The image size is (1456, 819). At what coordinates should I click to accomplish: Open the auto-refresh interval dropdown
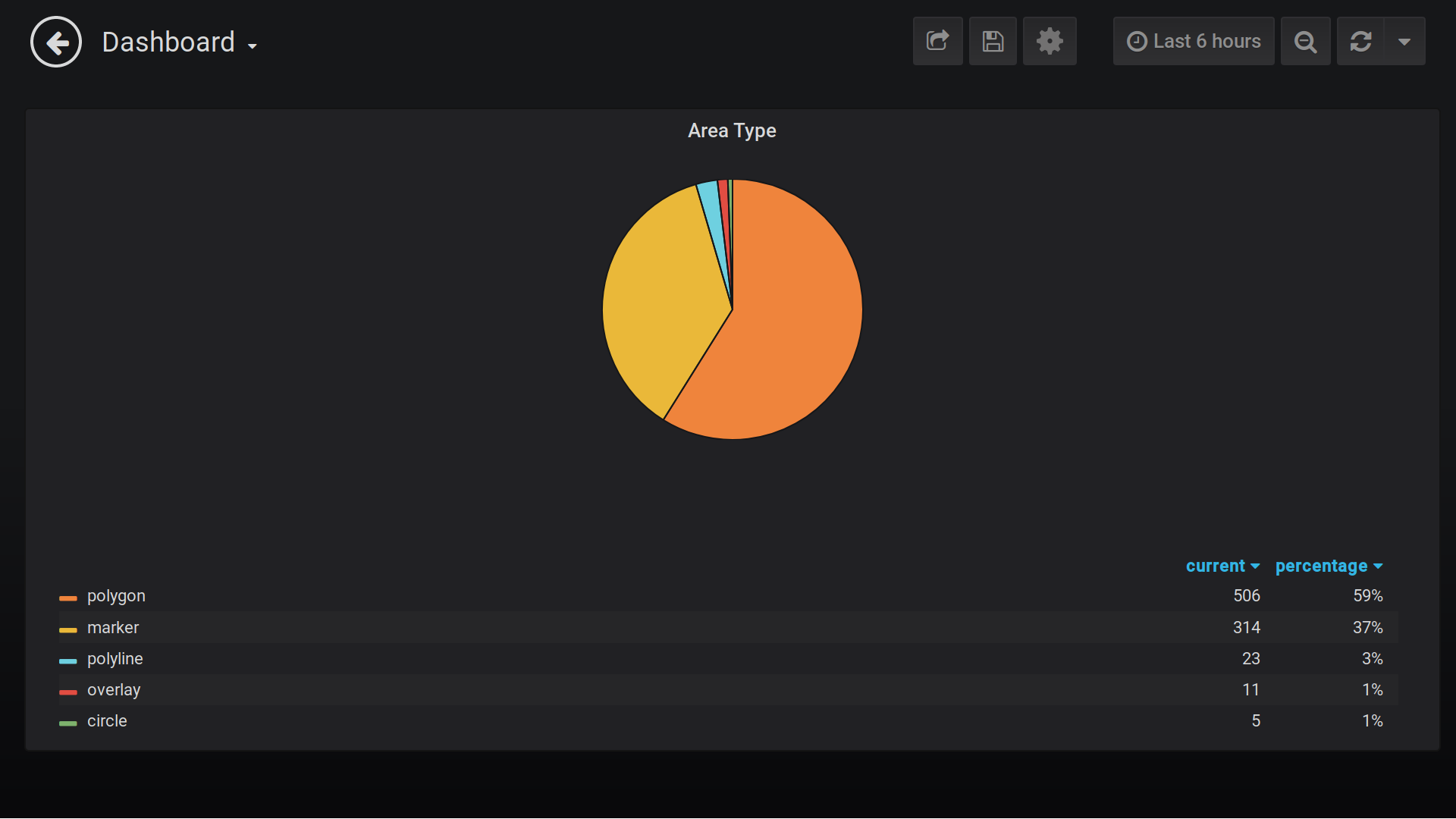(x=1405, y=41)
